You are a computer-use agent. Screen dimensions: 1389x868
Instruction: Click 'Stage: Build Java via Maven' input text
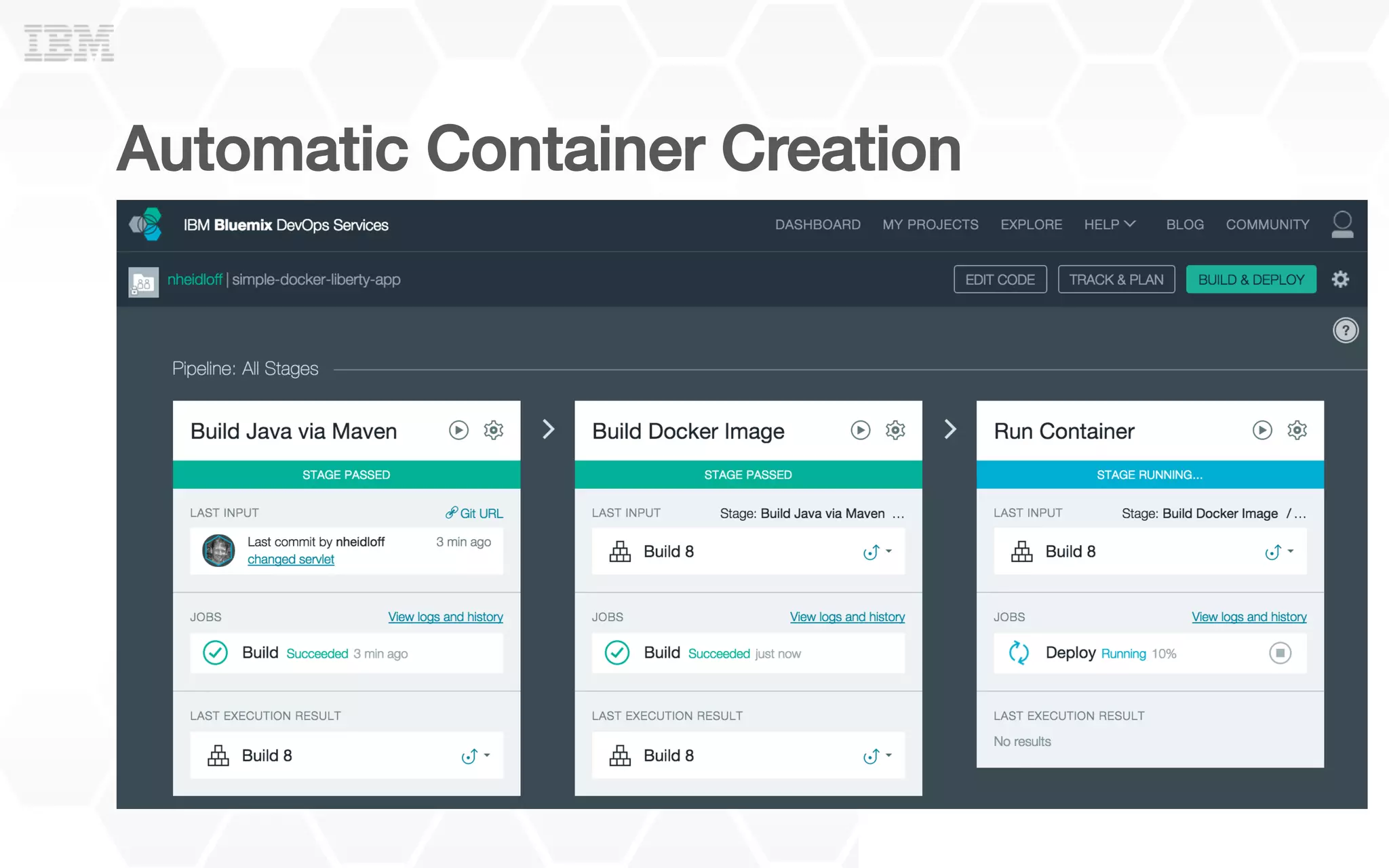click(802, 513)
